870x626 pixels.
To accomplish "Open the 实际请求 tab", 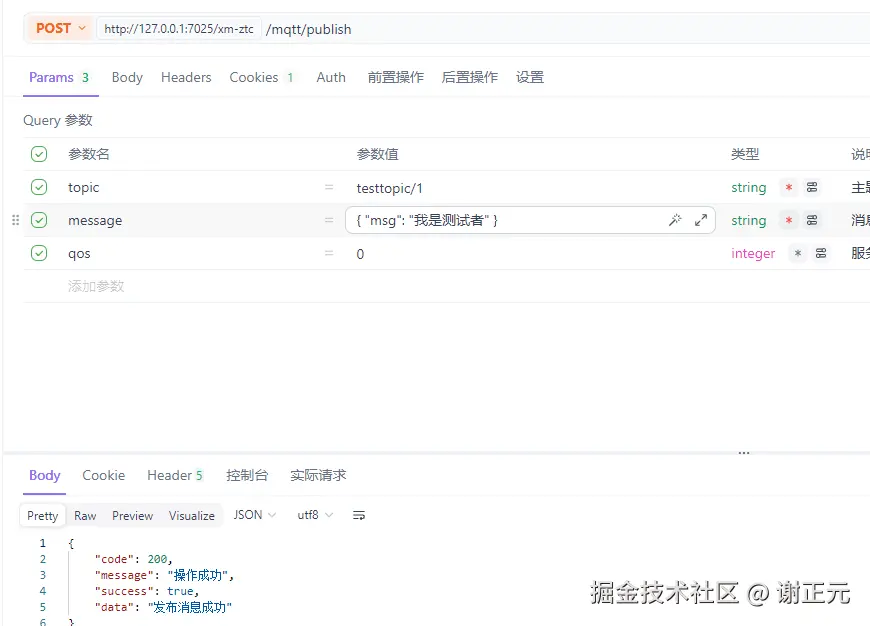I will [318, 476].
